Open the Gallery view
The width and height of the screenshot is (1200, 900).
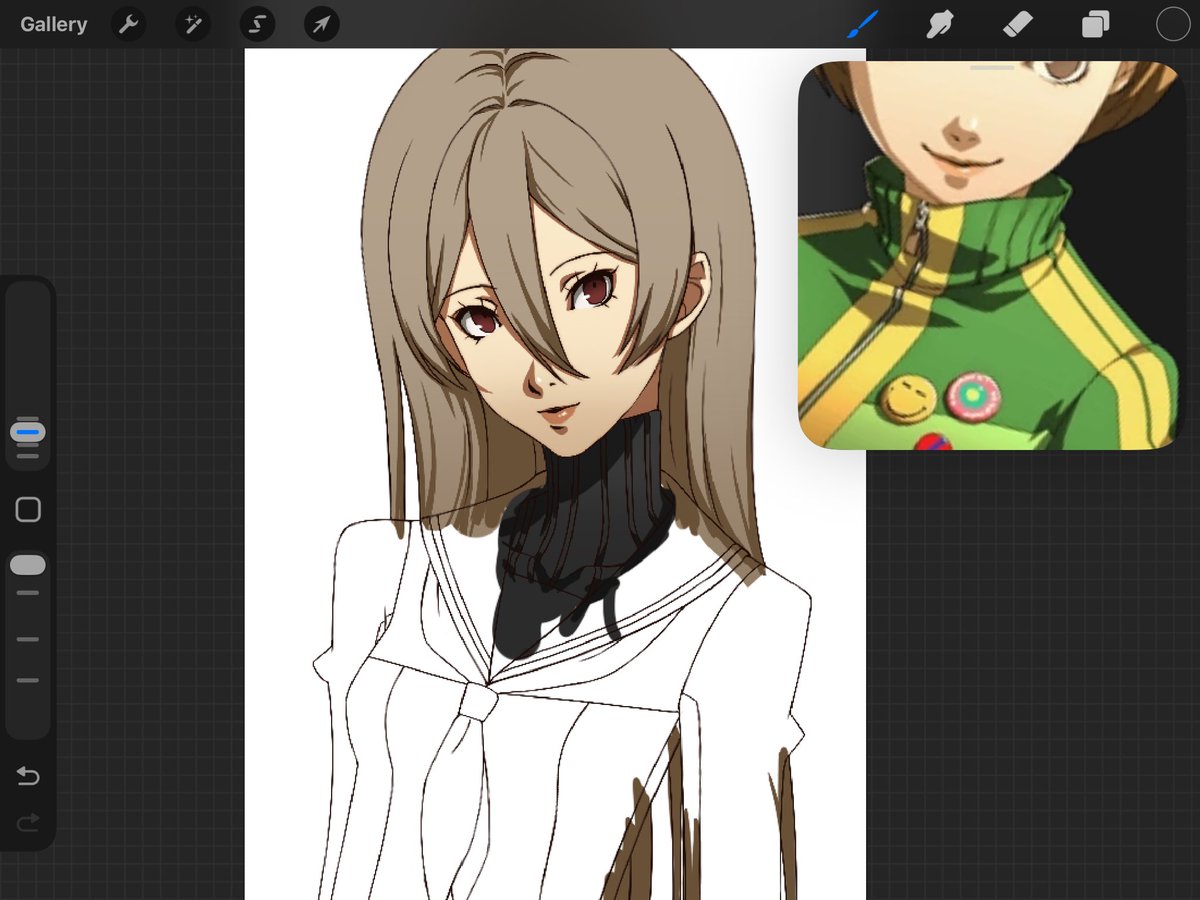[54, 24]
